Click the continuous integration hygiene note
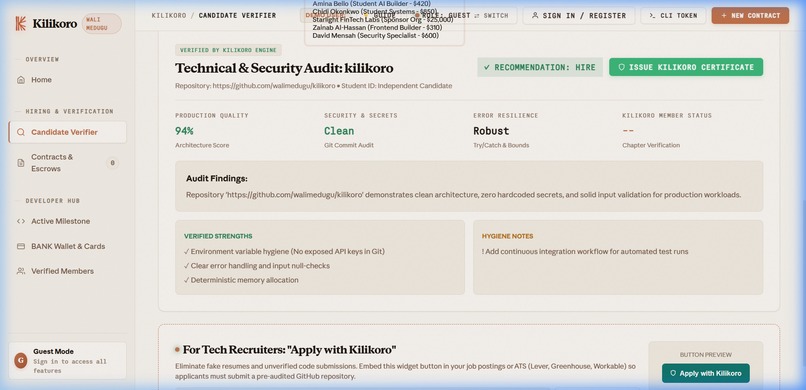 [585, 251]
